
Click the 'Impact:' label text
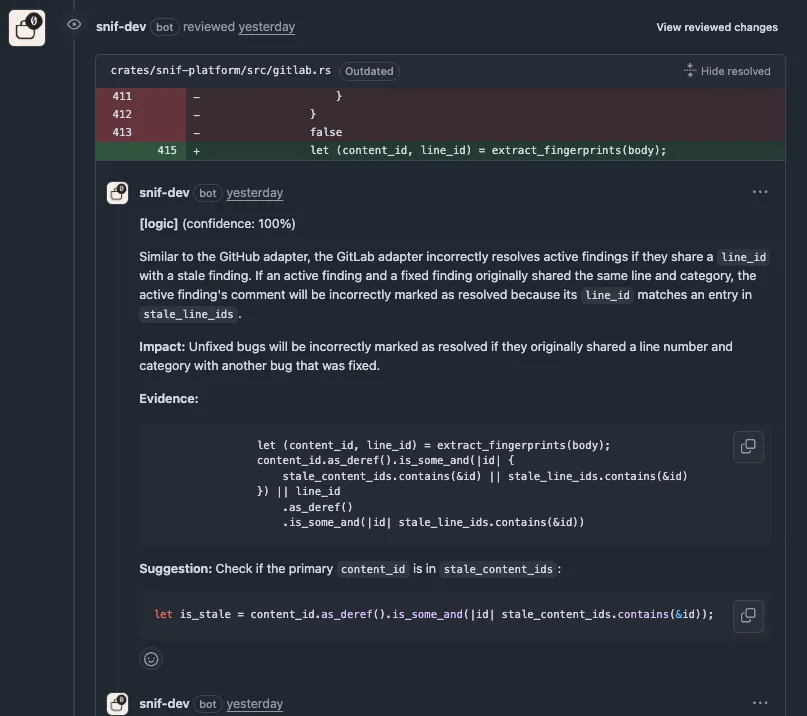tap(162, 347)
